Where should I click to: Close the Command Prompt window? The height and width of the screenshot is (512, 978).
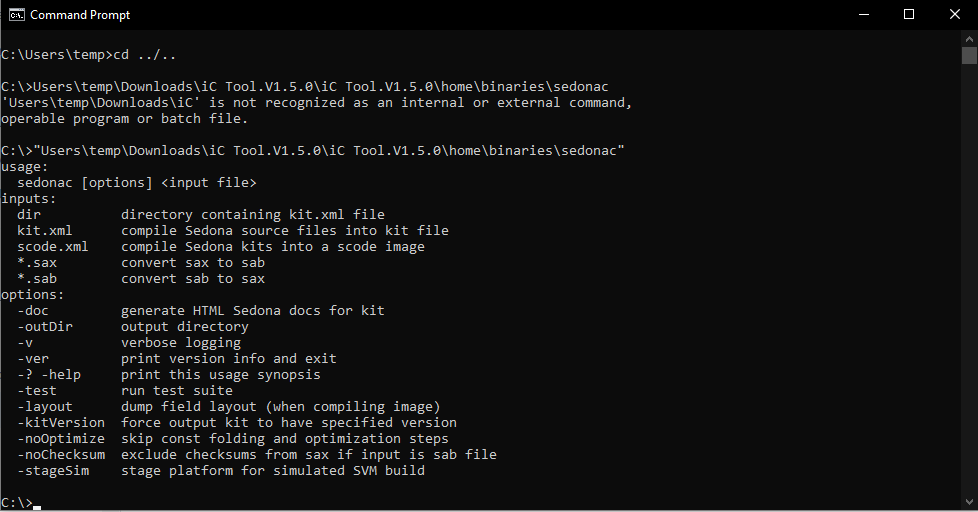coord(954,15)
